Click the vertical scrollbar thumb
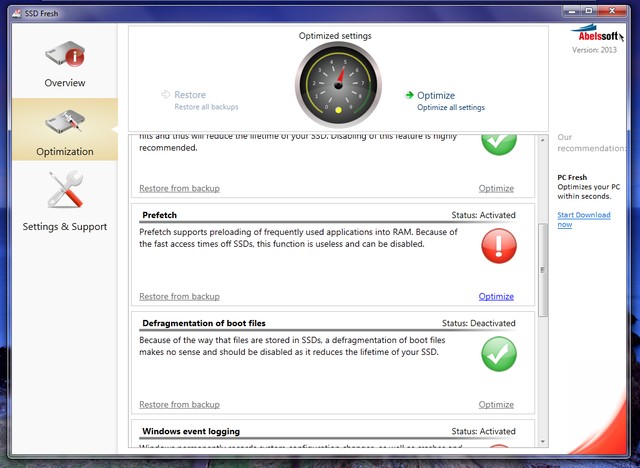 542,270
